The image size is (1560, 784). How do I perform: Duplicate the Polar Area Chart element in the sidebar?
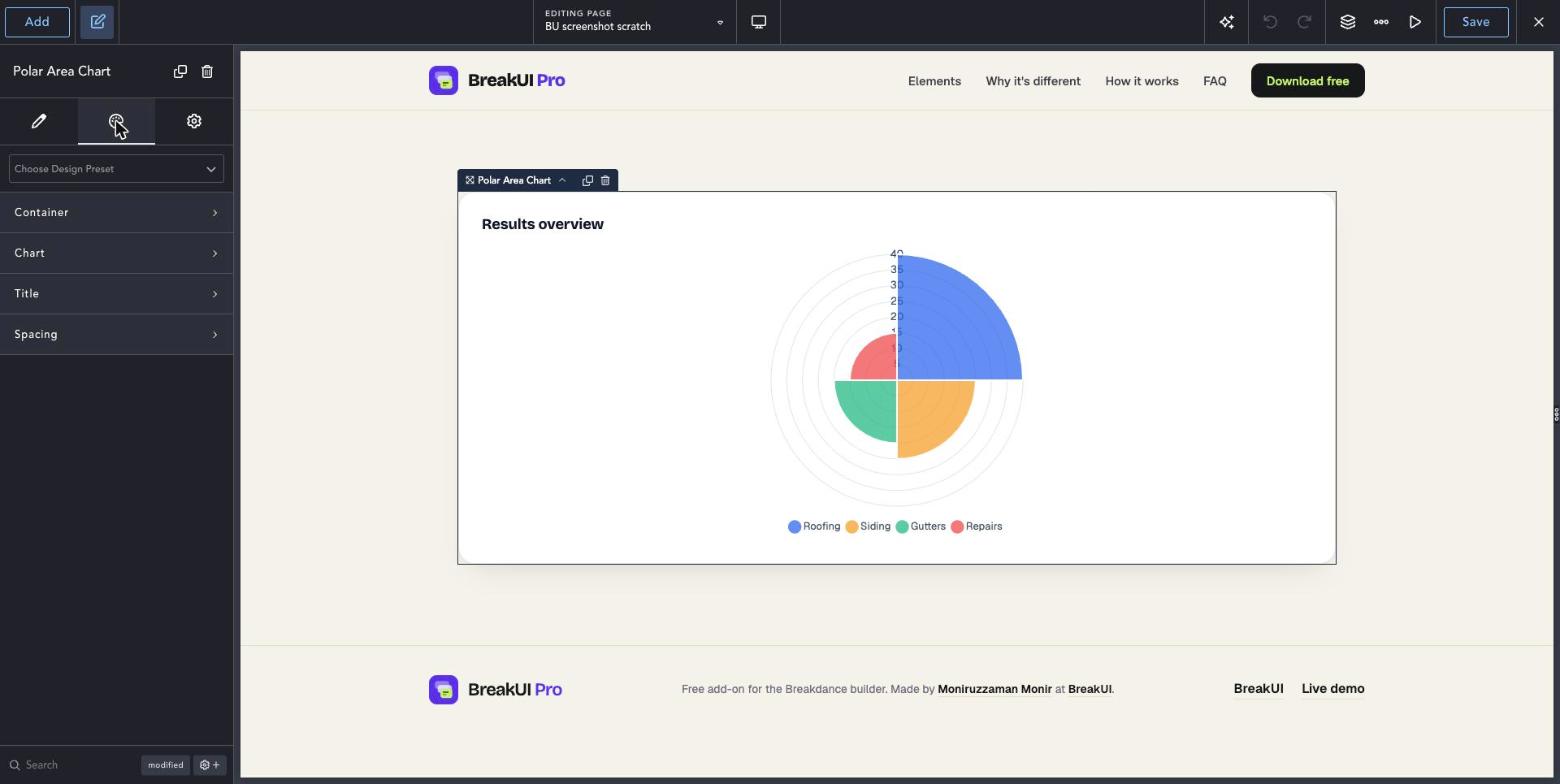coord(180,71)
